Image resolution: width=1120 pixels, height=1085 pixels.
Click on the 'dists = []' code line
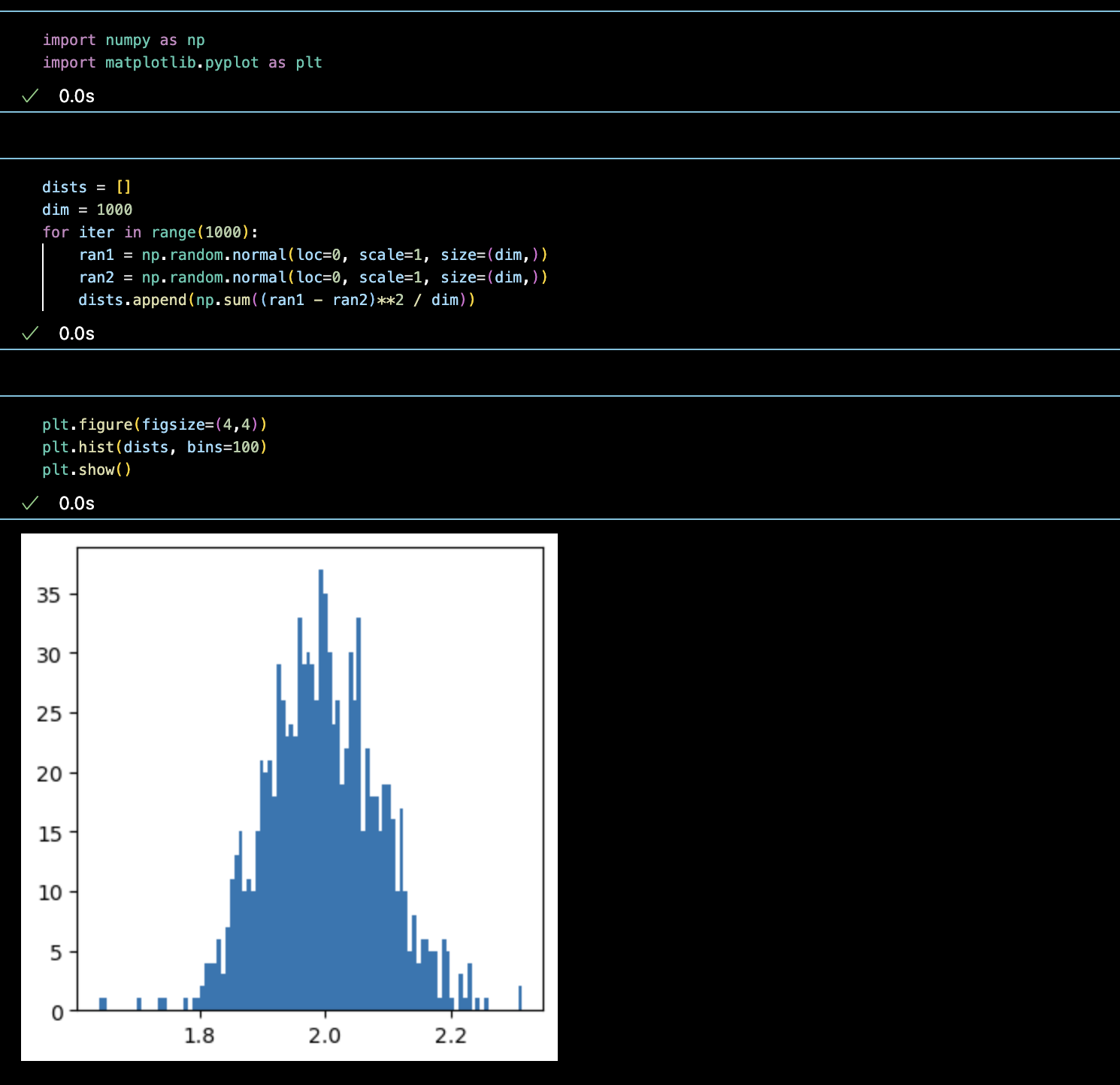coord(86,187)
